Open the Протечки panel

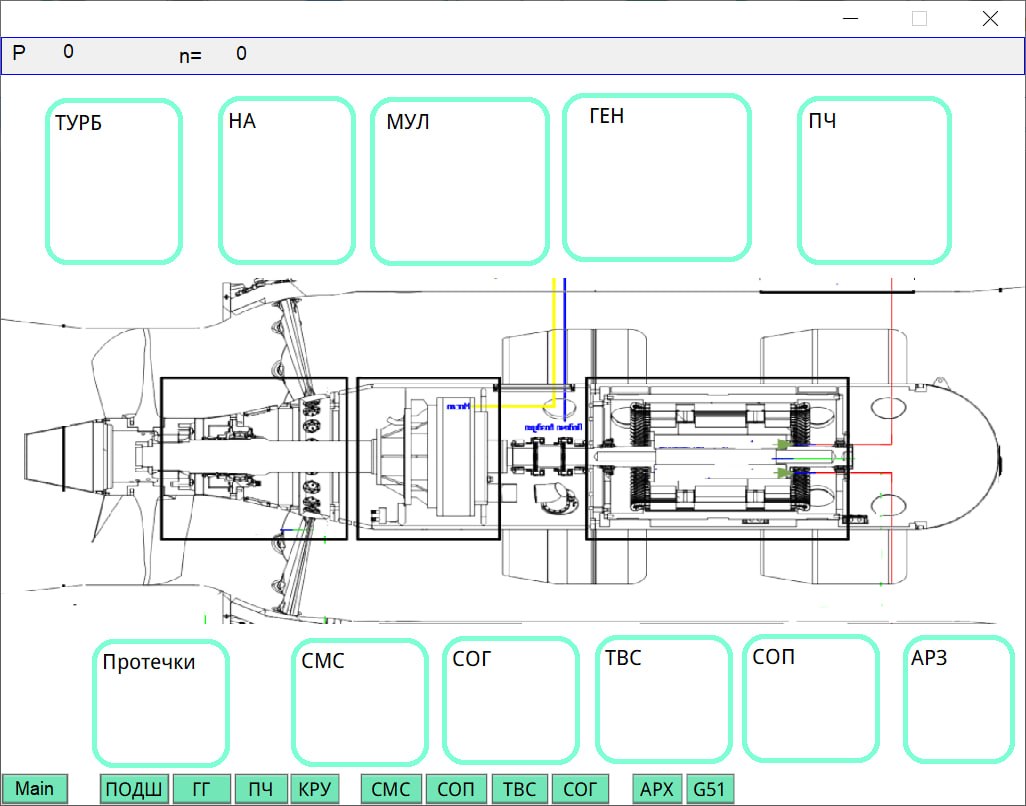pos(161,703)
